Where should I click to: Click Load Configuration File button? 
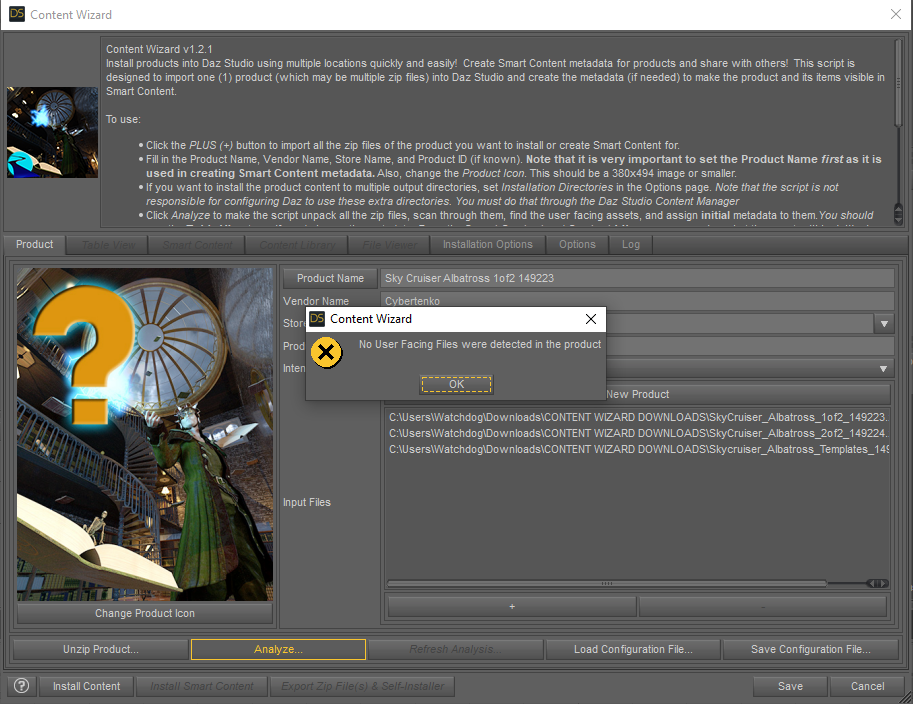click(634, 649)
